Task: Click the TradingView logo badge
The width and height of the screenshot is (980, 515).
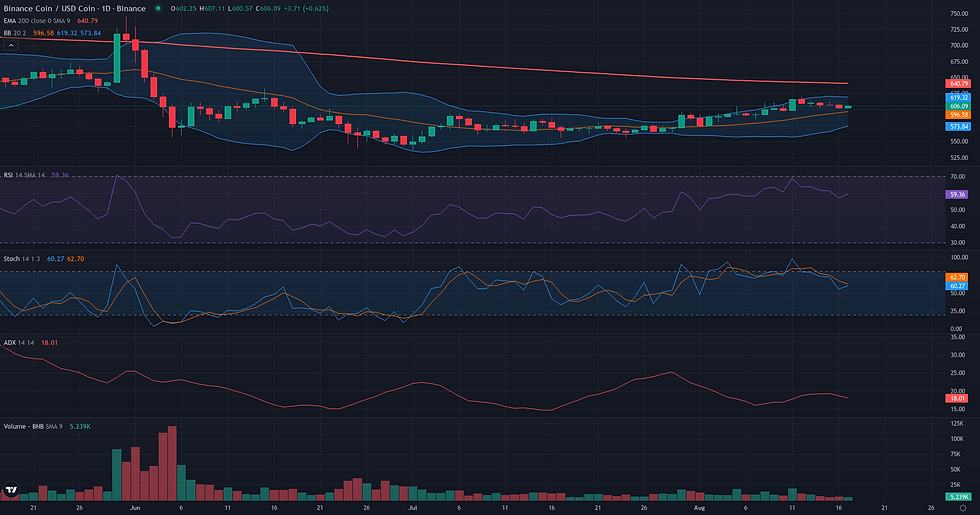Action: (11, 490)
